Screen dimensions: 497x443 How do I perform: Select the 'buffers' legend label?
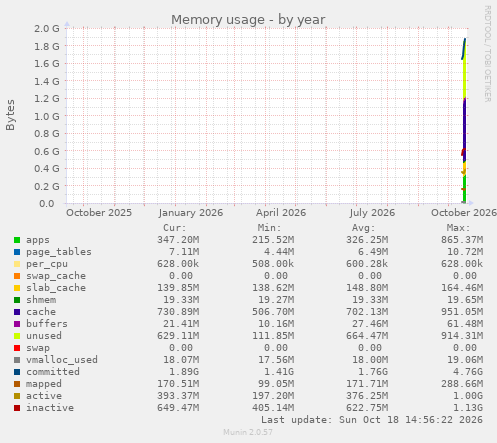pyautogui.click(x=47, y=324)
